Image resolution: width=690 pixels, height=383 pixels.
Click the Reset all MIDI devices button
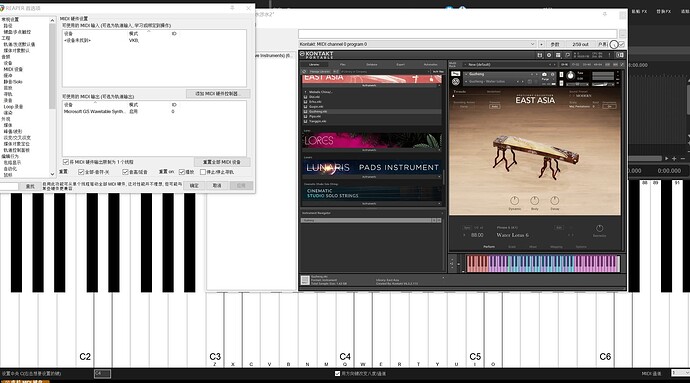[222, 162]
